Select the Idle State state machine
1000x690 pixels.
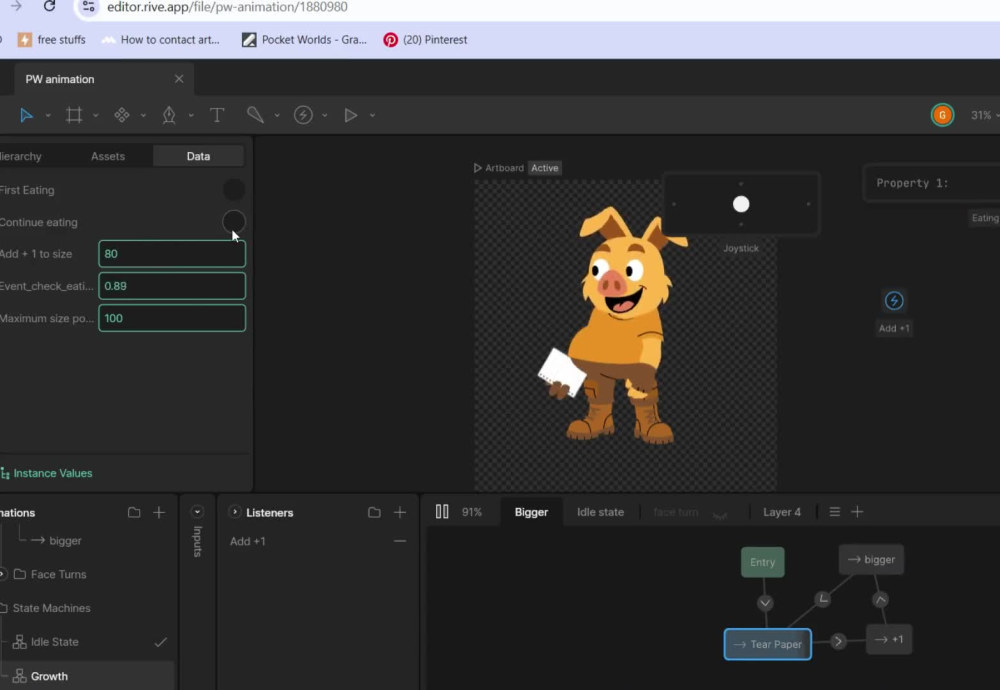55,642
